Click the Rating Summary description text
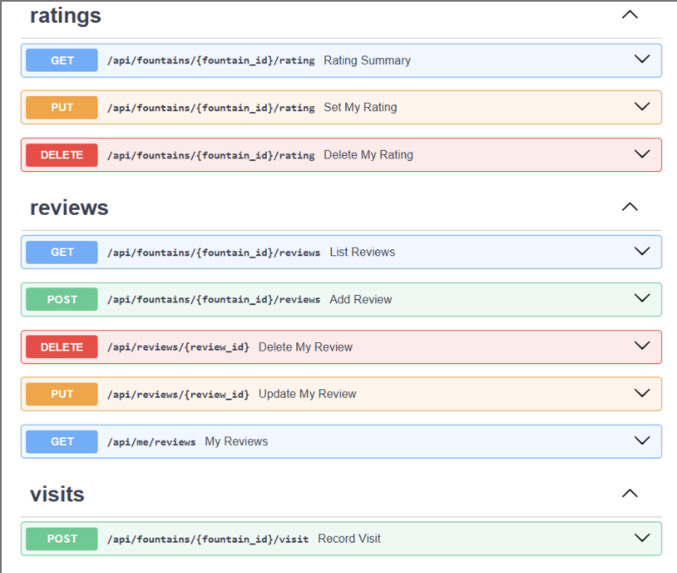677x573 pixels. [367, 60]
